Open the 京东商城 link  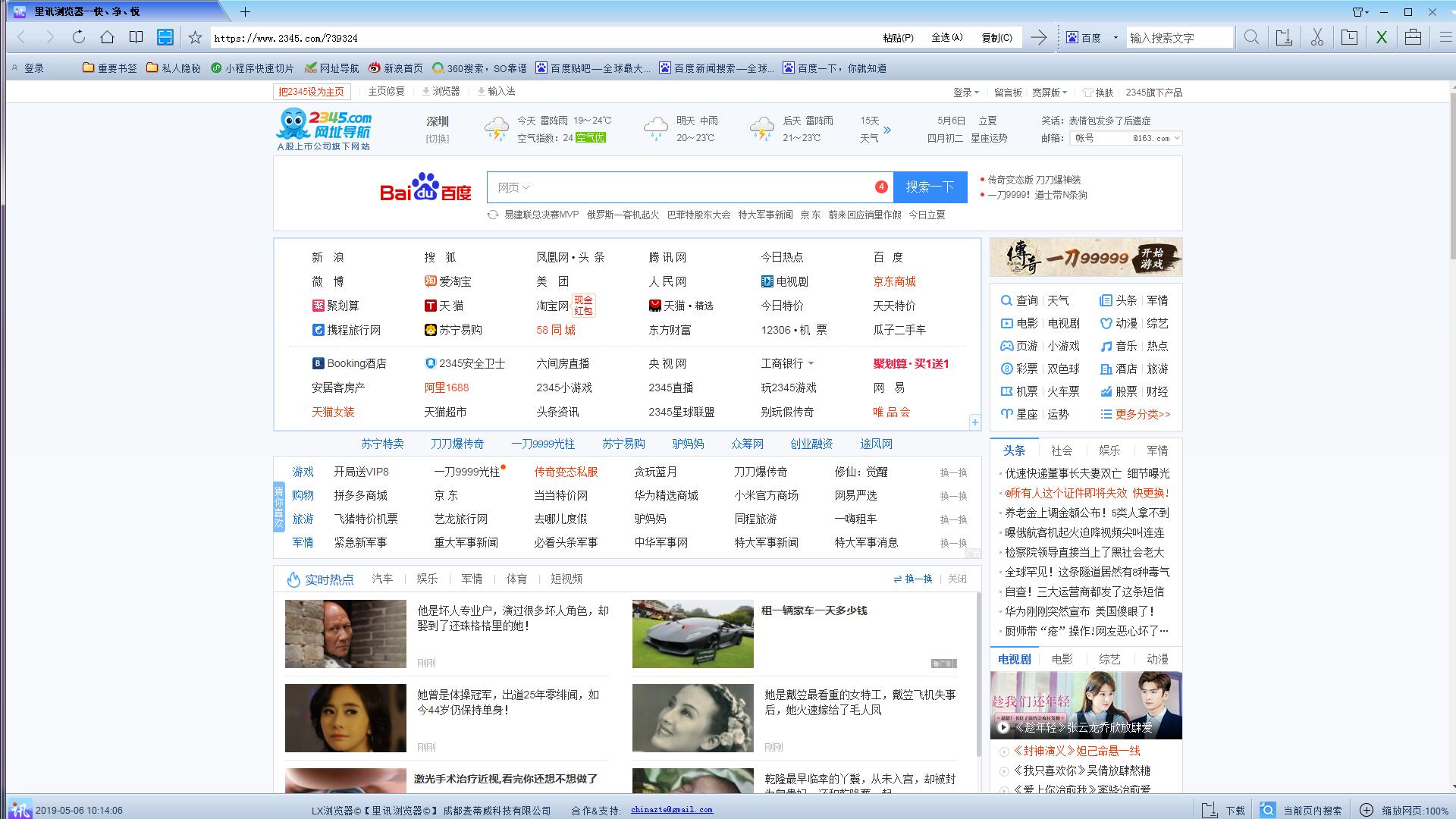(x=894, y=281)
